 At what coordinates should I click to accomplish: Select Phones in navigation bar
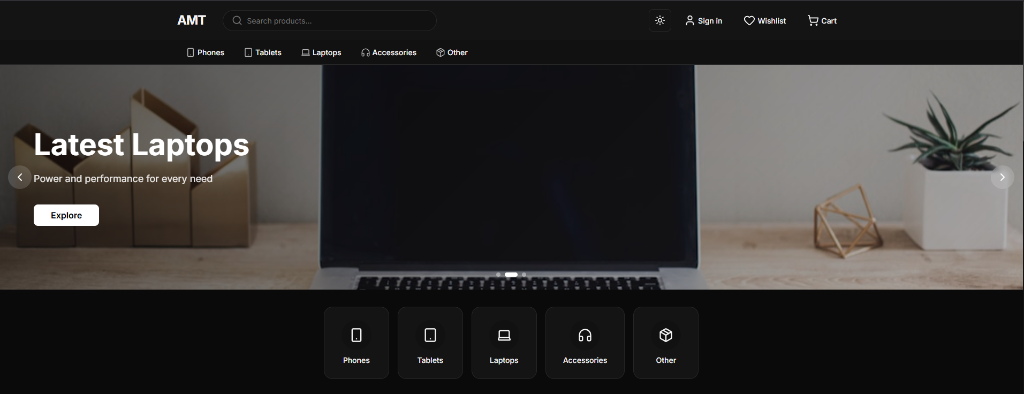click(x=205, y=52)
